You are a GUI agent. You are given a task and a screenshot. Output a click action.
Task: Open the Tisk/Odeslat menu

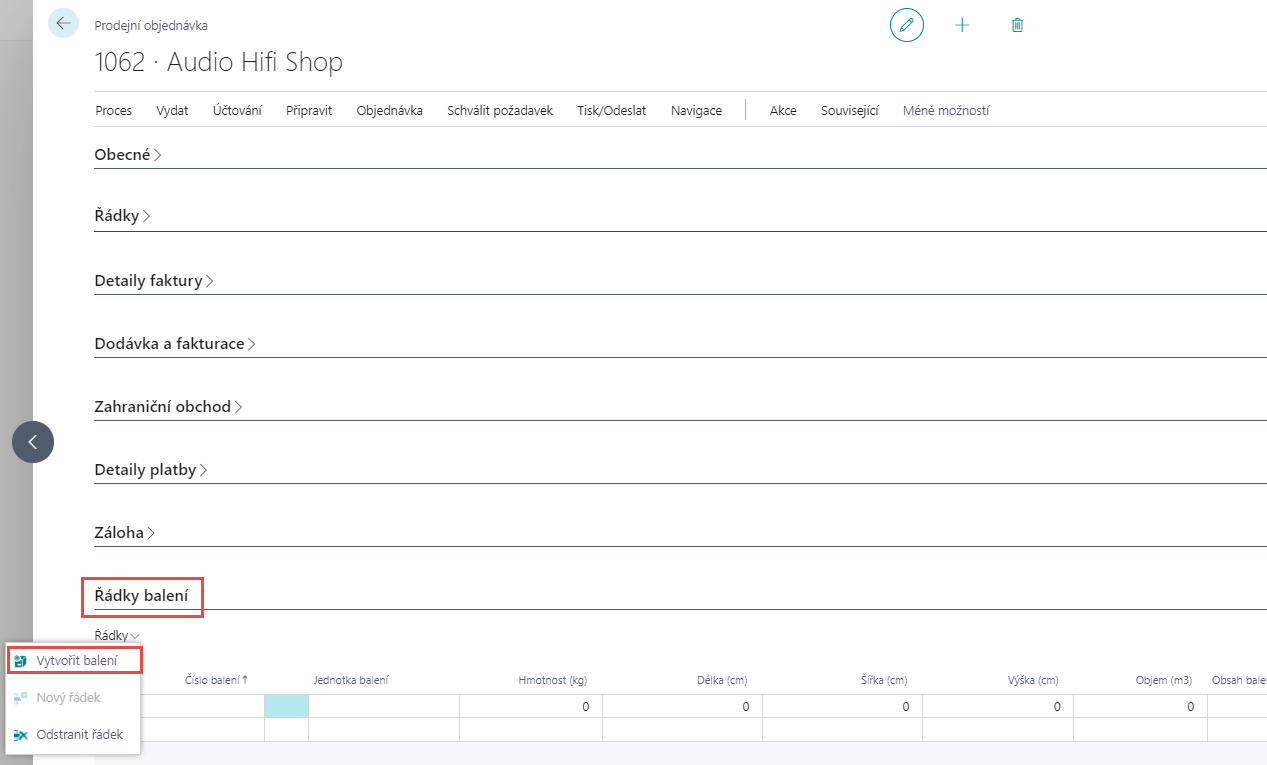[x=611, y=111]
